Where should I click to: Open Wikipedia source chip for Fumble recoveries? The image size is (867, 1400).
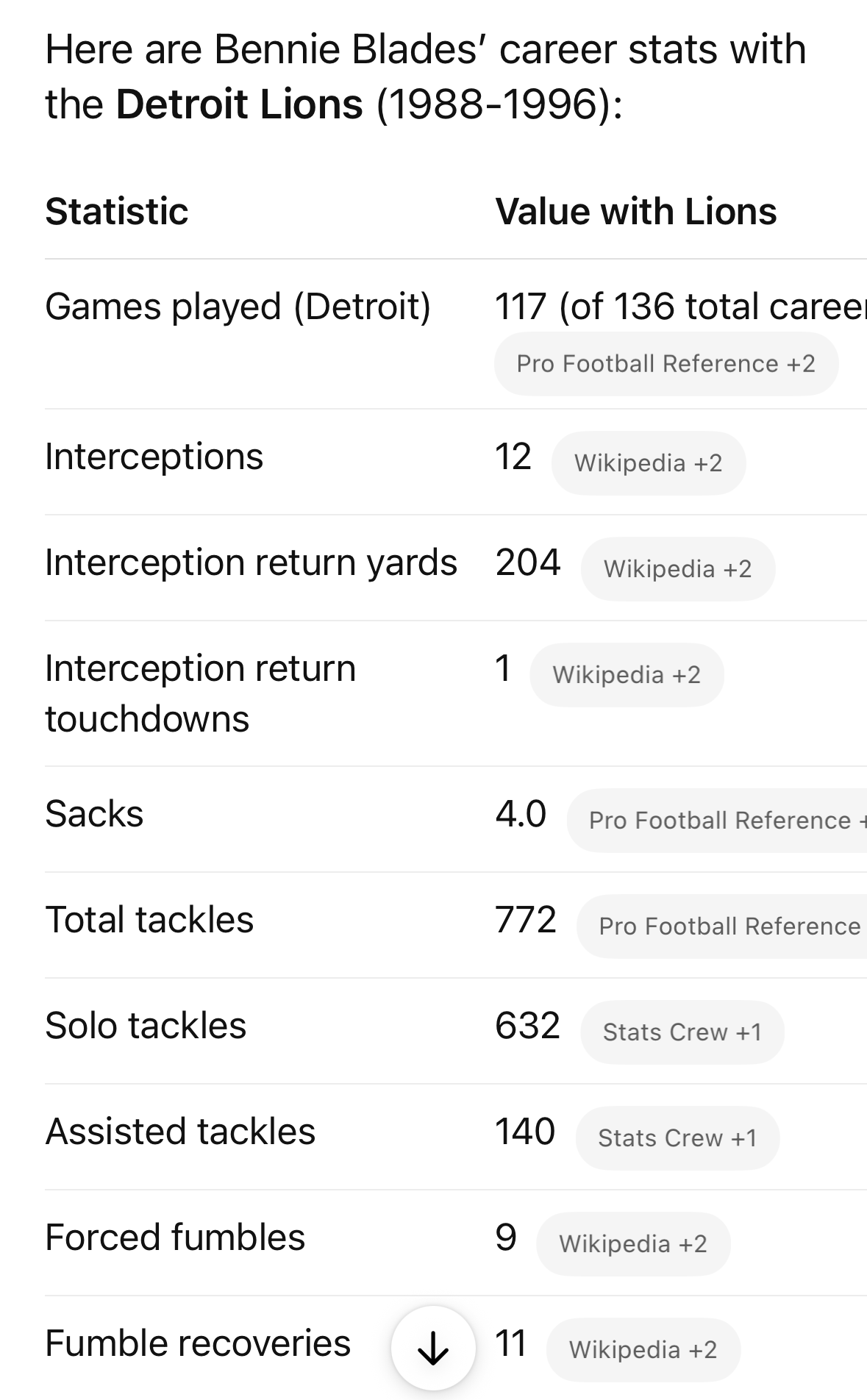tap(643, 1350)
